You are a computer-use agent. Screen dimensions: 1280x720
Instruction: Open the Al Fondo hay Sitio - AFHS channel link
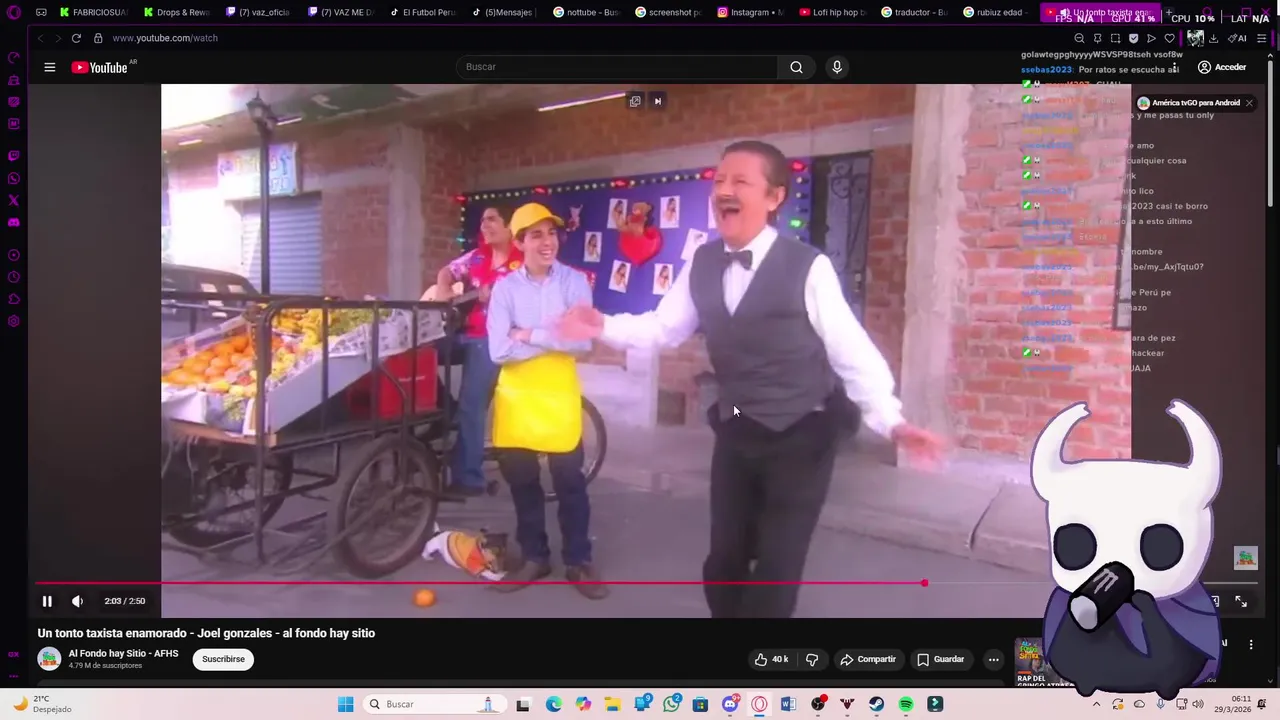[123, 653]
